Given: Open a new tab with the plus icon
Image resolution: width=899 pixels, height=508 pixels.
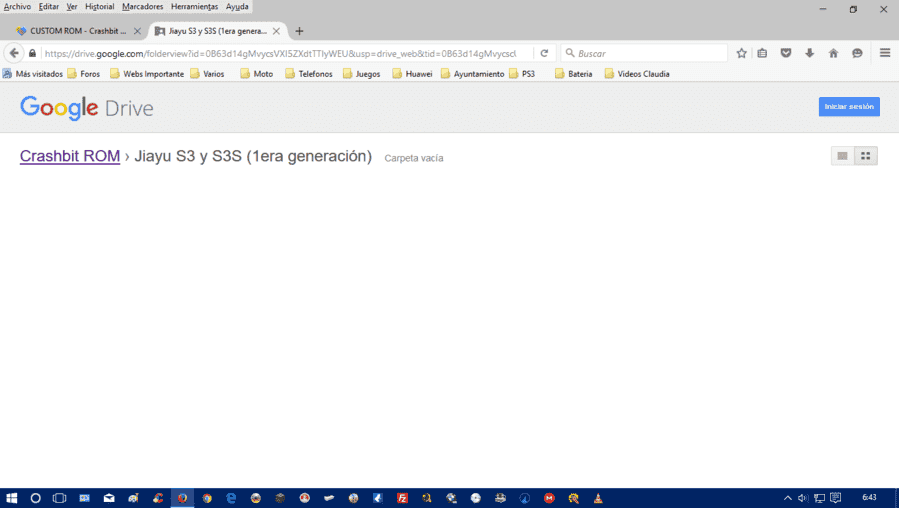Looking at the screenshot, I should pyautogui.click(x=299, y=31).
